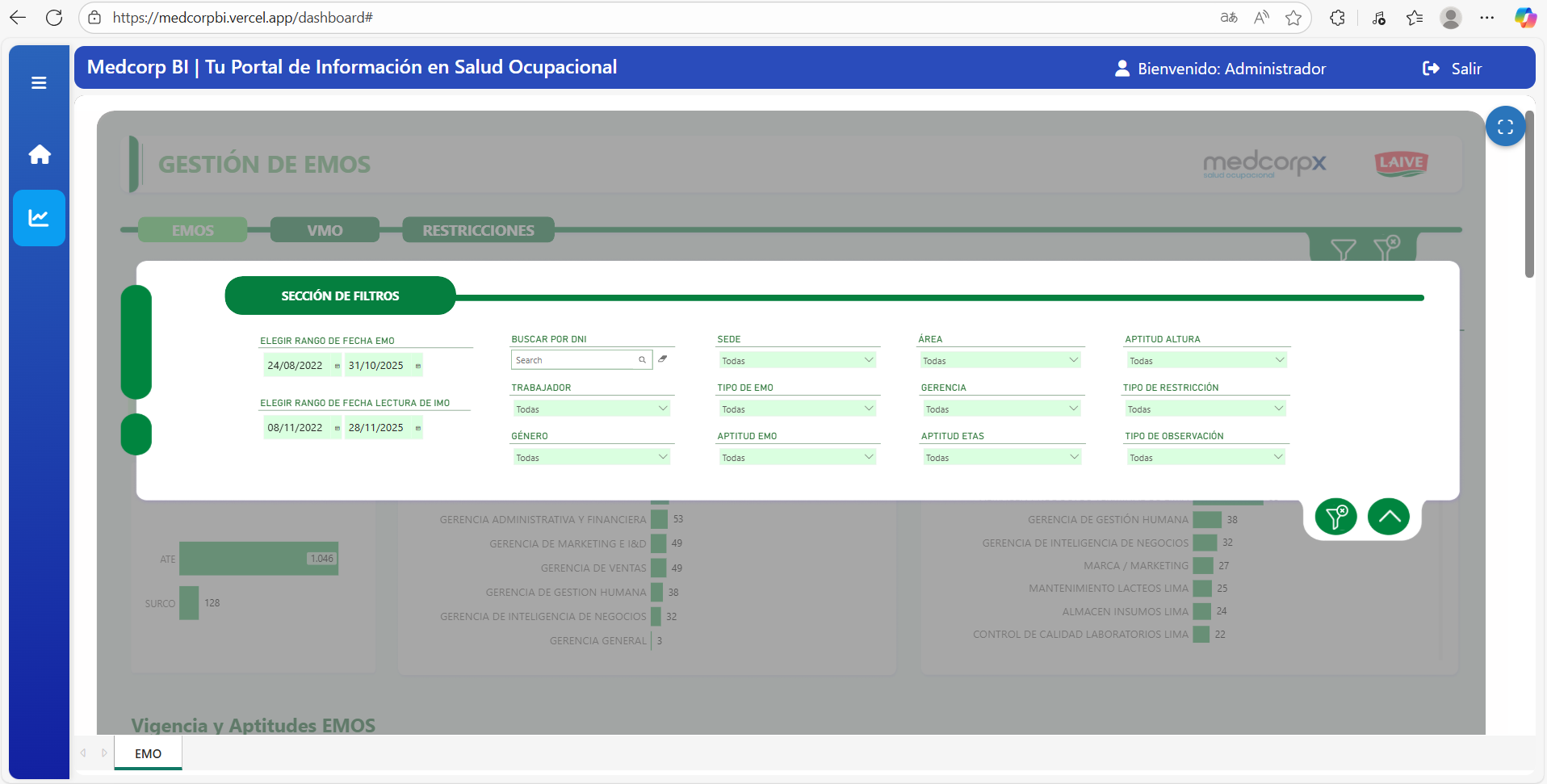1547x784 pixels.
Task: Expand the SEDE dropdown
Action: pyautogui.click(x=797, y=361)
